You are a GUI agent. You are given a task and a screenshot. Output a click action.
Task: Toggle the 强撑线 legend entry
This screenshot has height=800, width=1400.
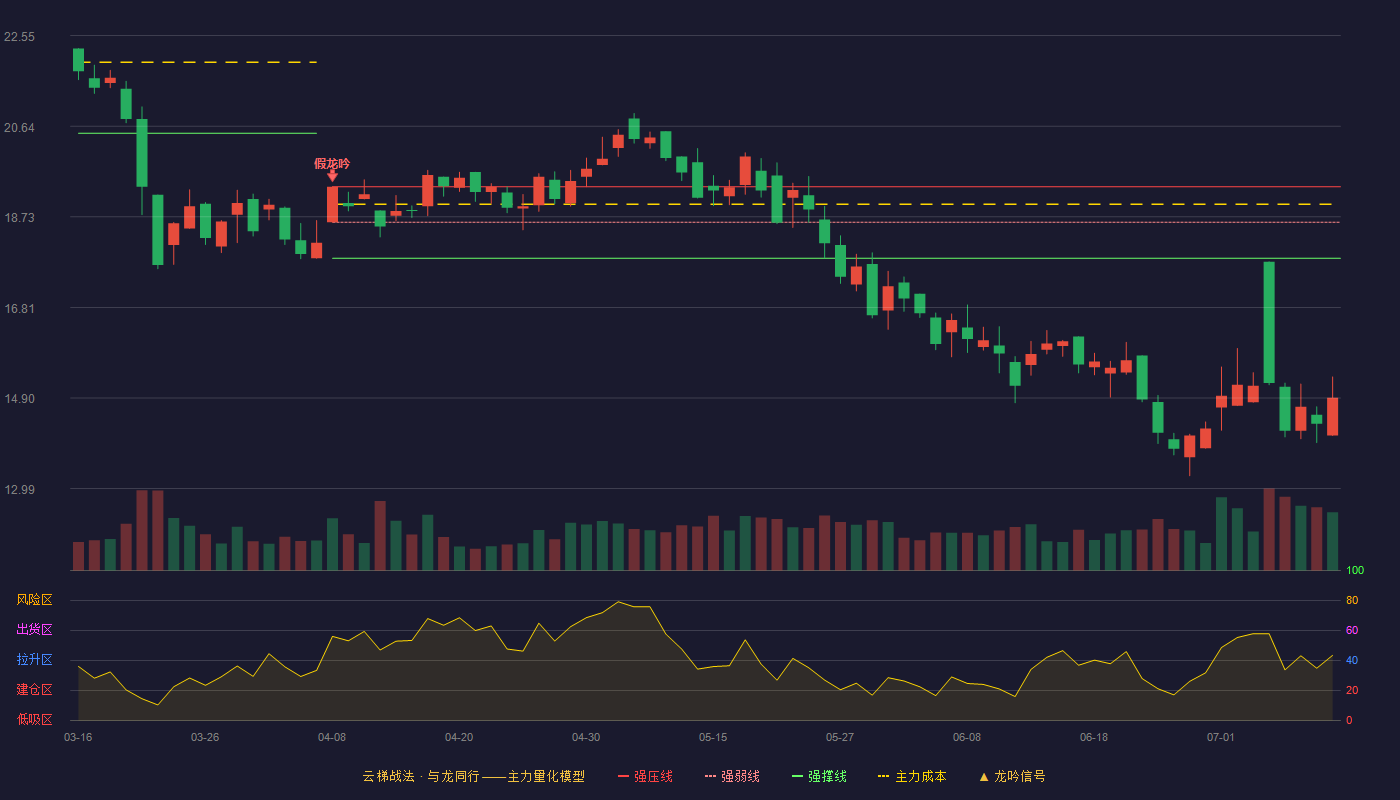tap(819, 776)
